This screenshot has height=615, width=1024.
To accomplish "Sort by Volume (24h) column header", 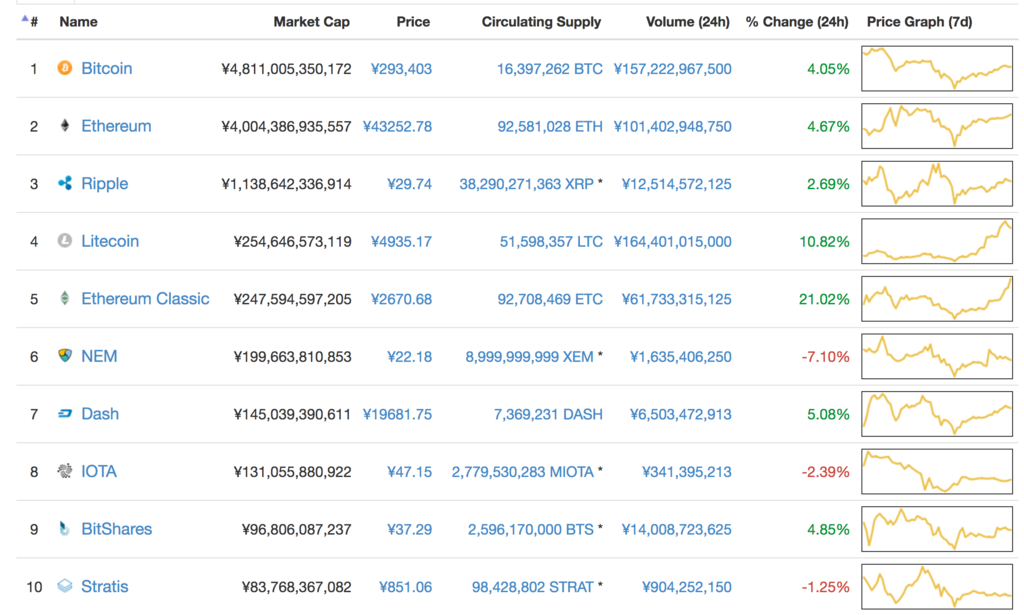I will pos(688,22).
